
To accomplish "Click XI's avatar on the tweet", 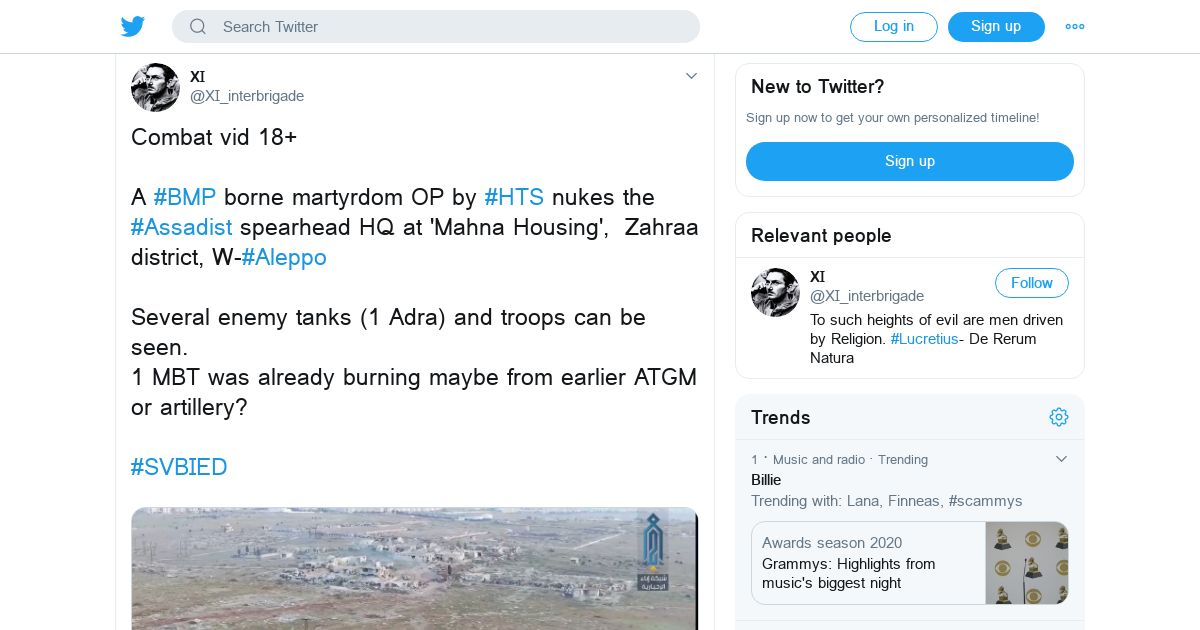I will coord(155,87).
